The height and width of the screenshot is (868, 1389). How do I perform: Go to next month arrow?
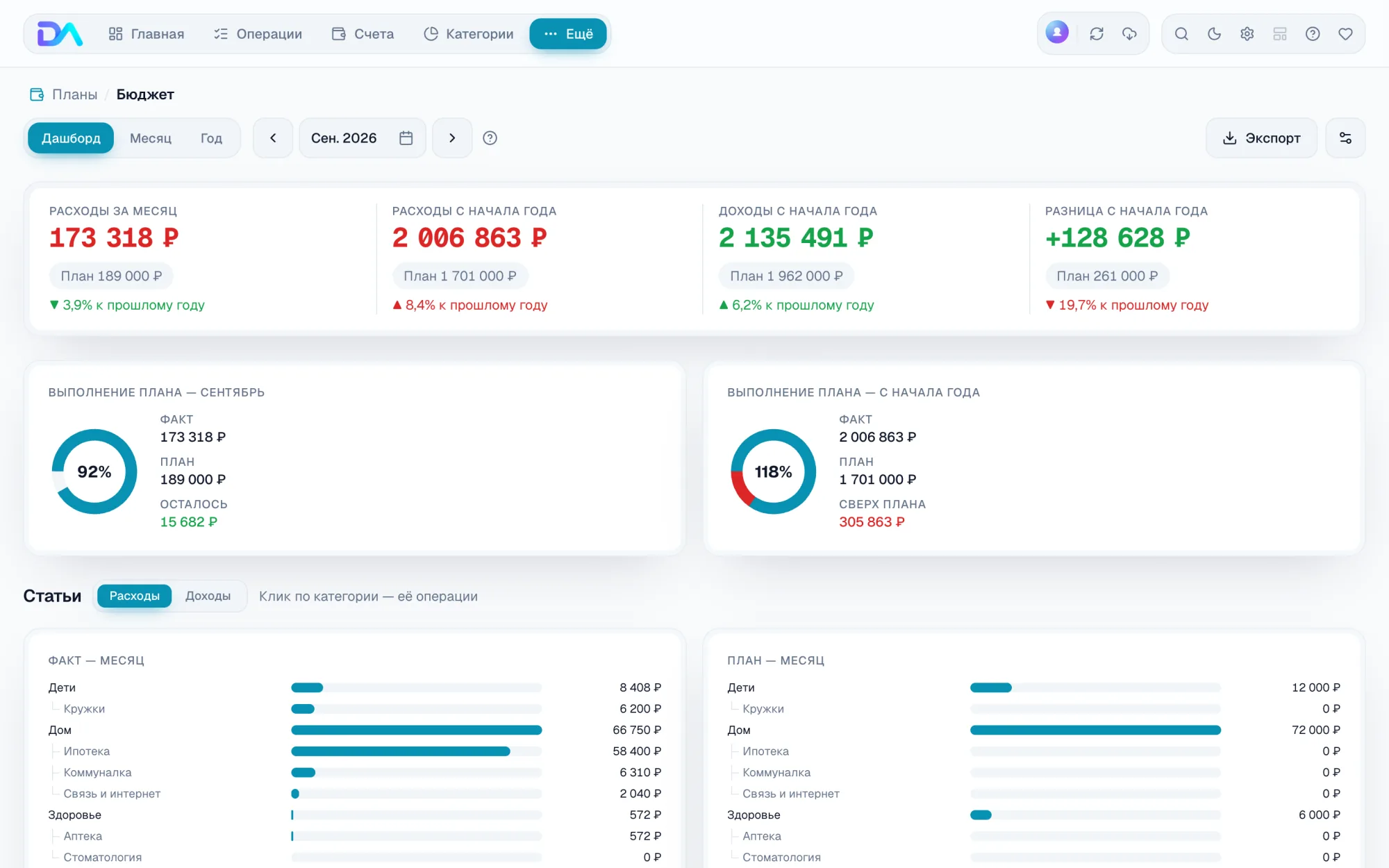(452, 138)
